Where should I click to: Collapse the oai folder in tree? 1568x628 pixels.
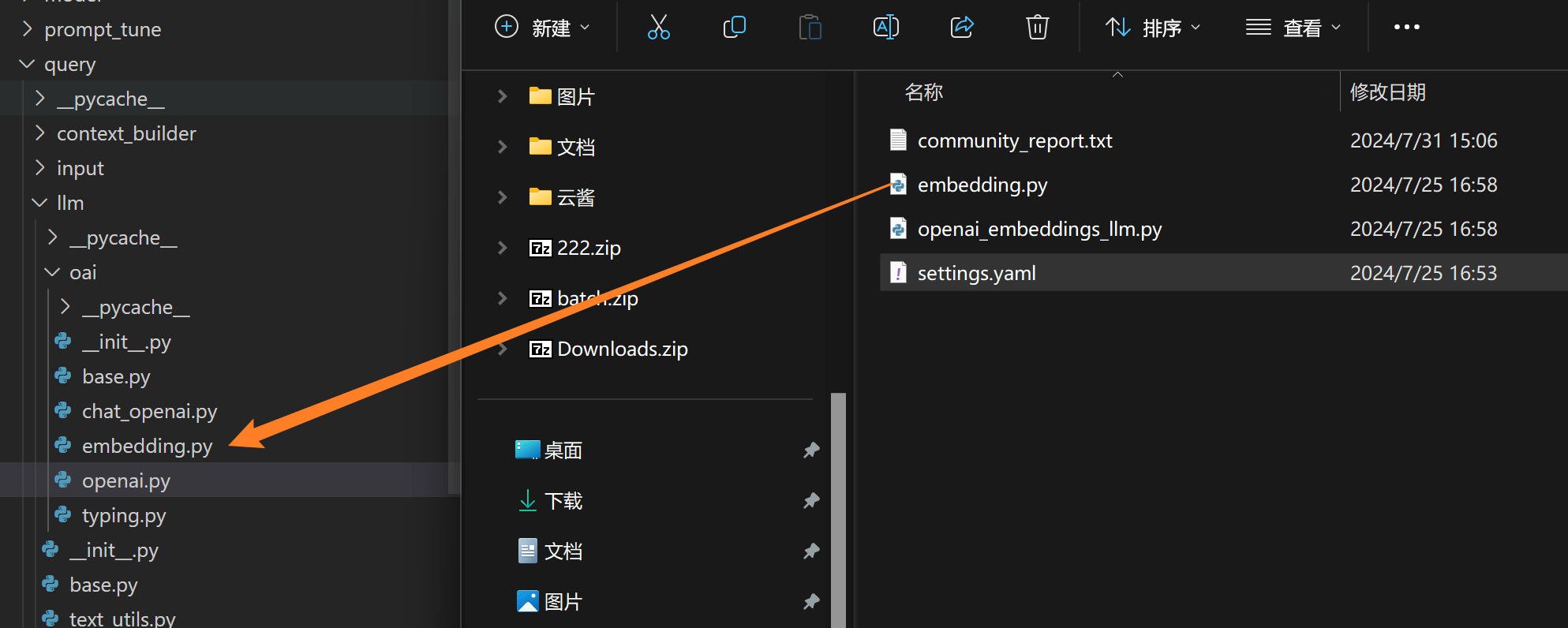coord(53,272)
